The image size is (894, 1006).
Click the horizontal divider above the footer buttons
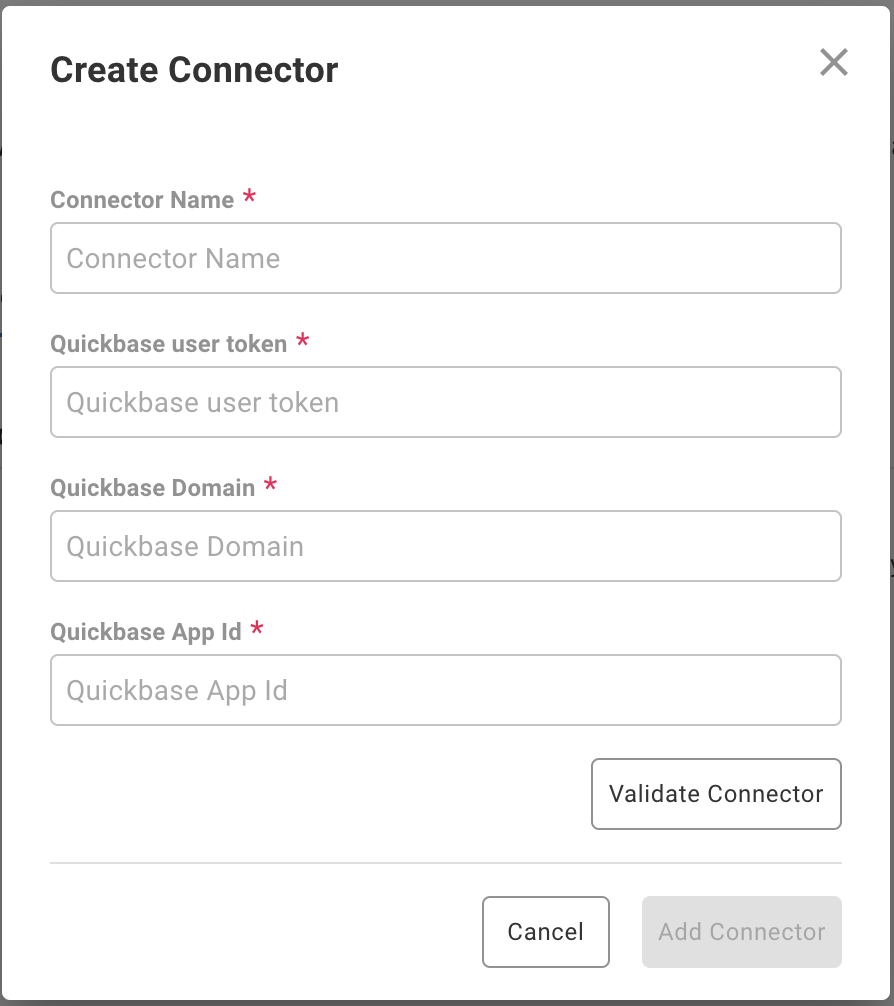tap(445, 862)
